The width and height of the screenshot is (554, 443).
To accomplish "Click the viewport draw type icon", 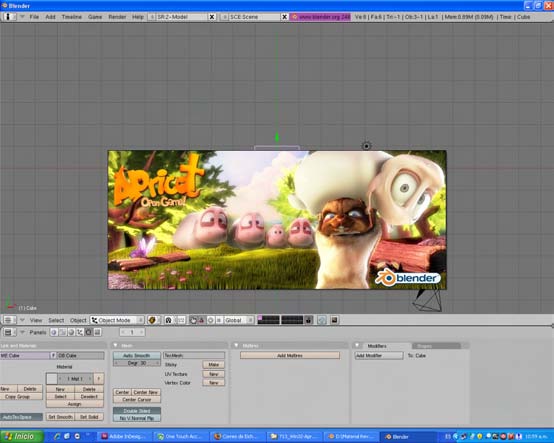I will 152,320.
